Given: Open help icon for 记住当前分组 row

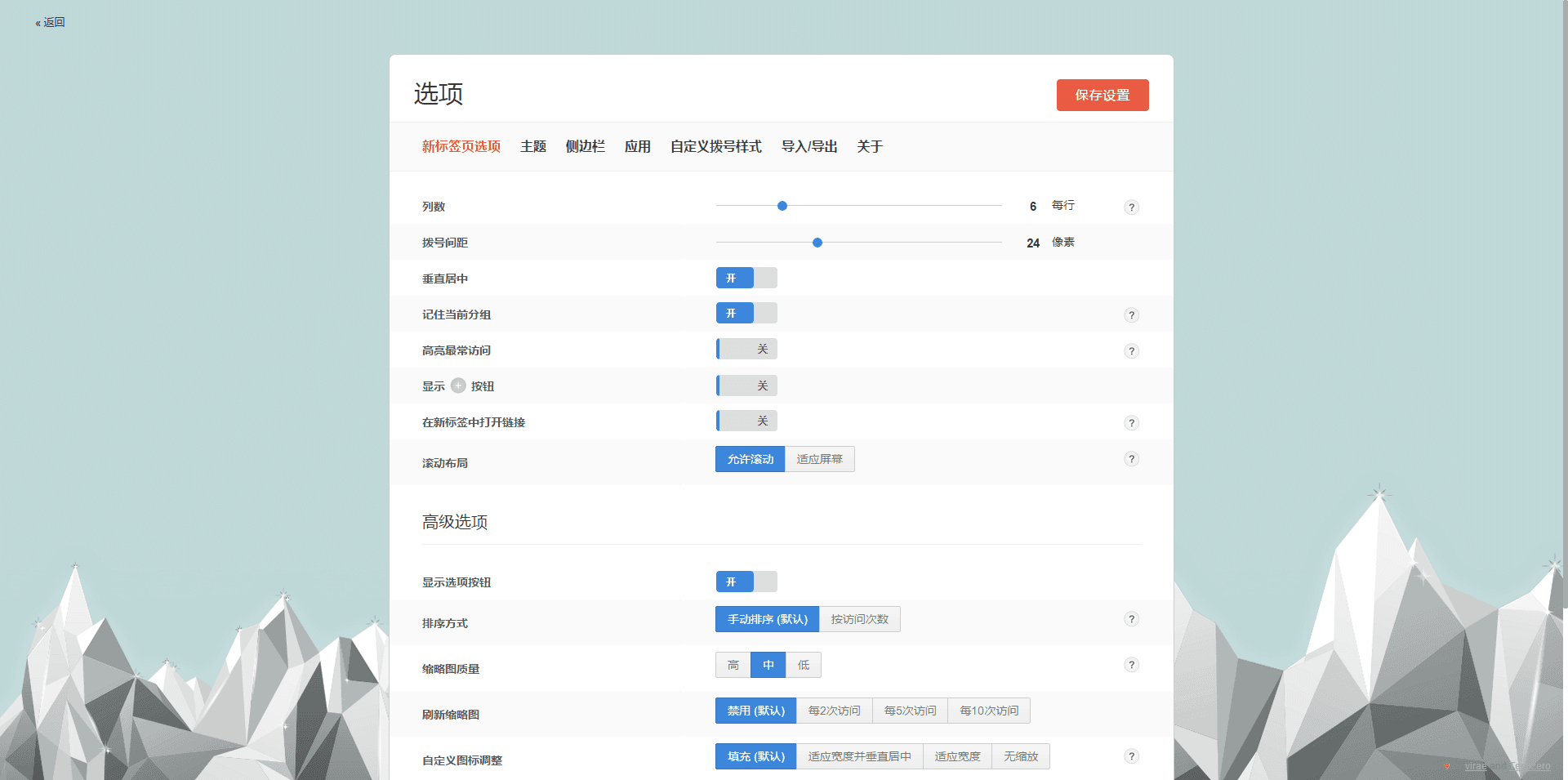Looking at the screenshot, I should pos(1131,315).
